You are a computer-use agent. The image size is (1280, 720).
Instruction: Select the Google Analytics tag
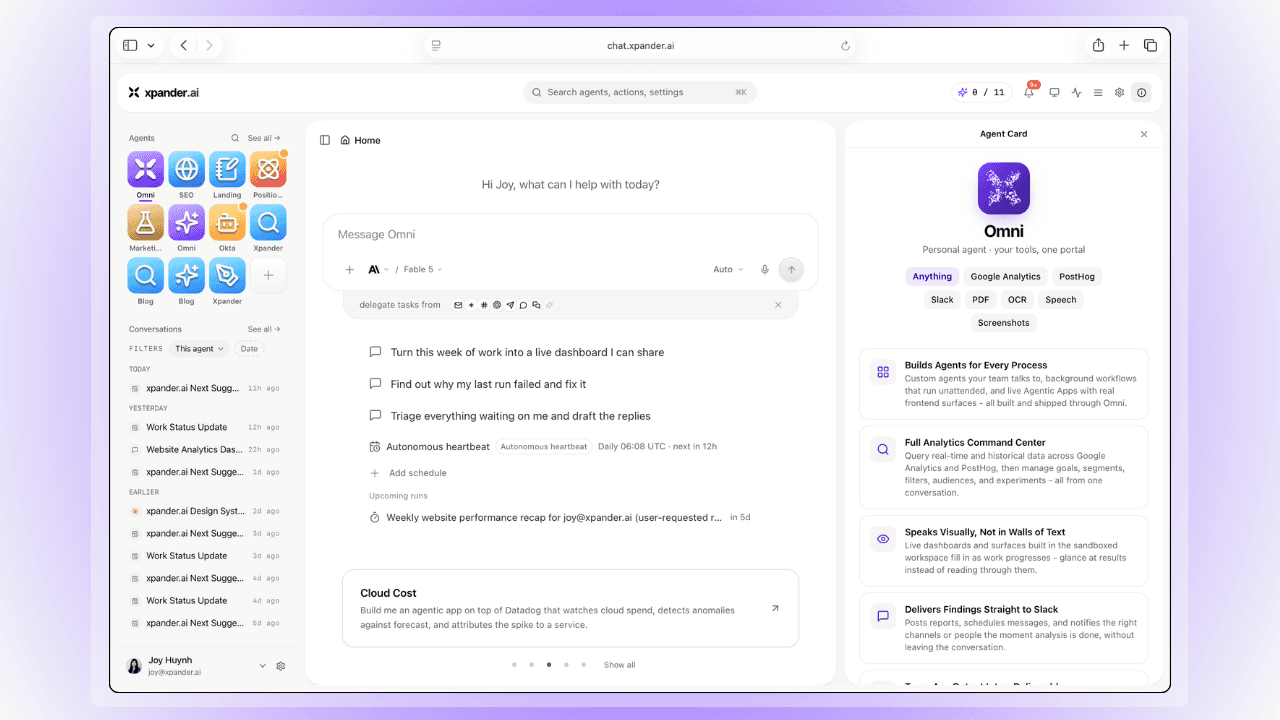[1005, 276]
